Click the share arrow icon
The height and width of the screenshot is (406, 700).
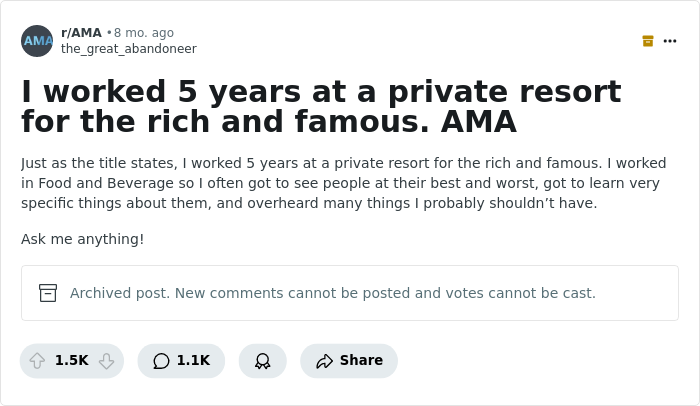pyautogui.click(x=324, y=361)
